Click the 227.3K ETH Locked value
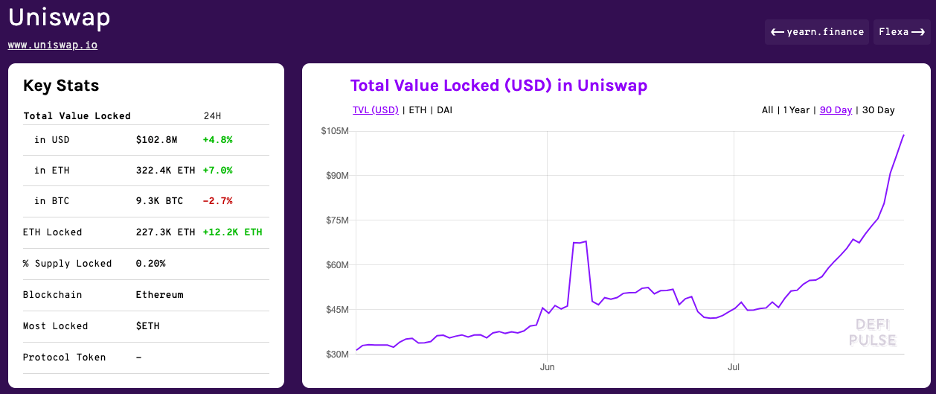 tap(165, 232)
